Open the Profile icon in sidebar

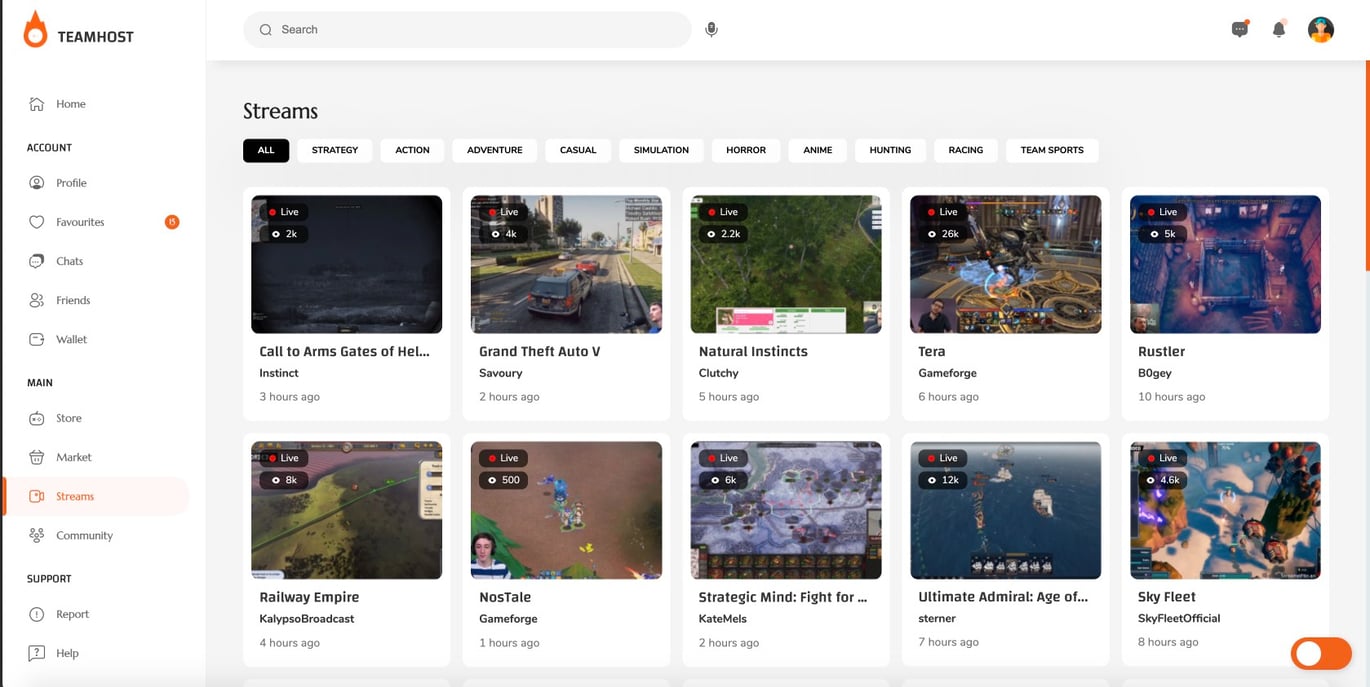[x=37, y=183]
